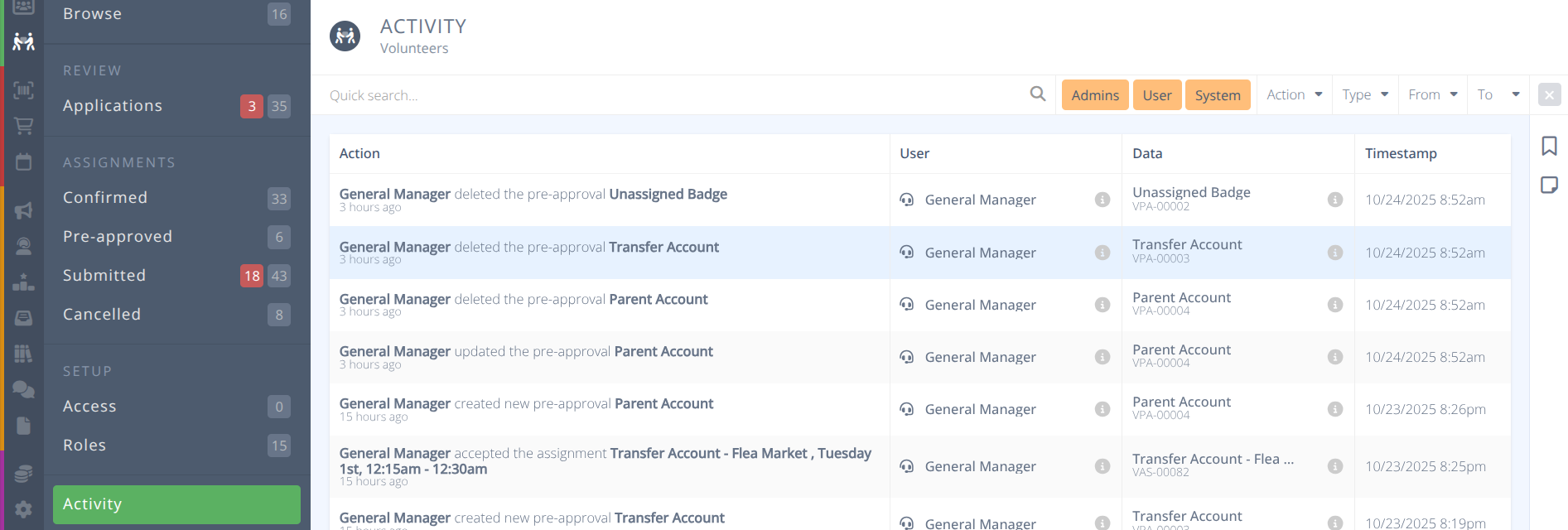Click the chat bubbles icon in the left rail

[23, 389]
